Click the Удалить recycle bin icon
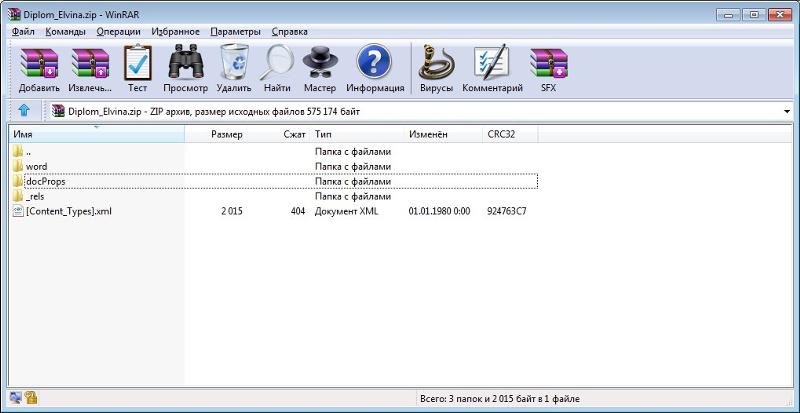 click(234, 62)
